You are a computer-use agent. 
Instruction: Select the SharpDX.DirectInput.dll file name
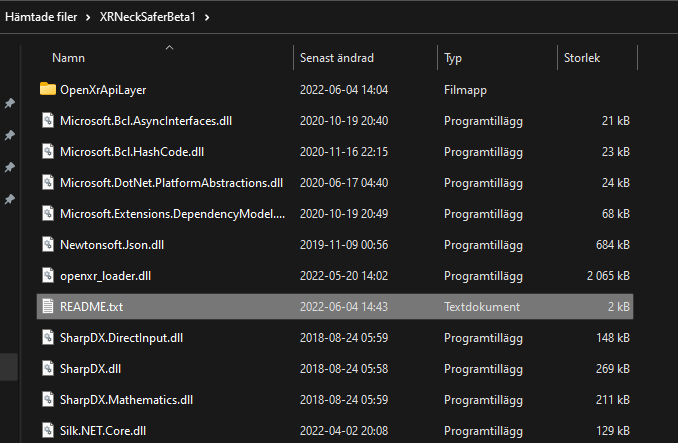click(121, 337)
